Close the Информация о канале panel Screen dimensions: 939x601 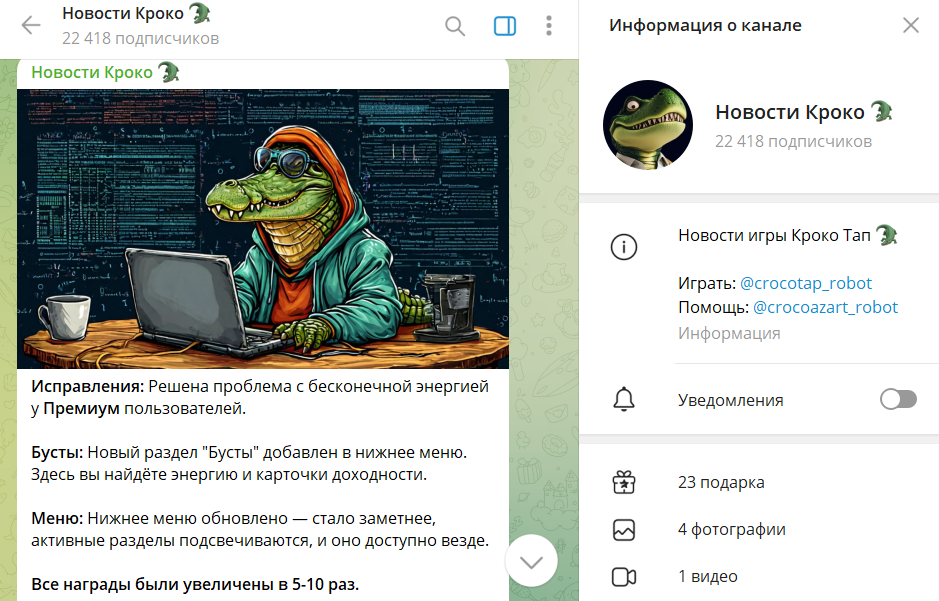click(x=911, y=25)
